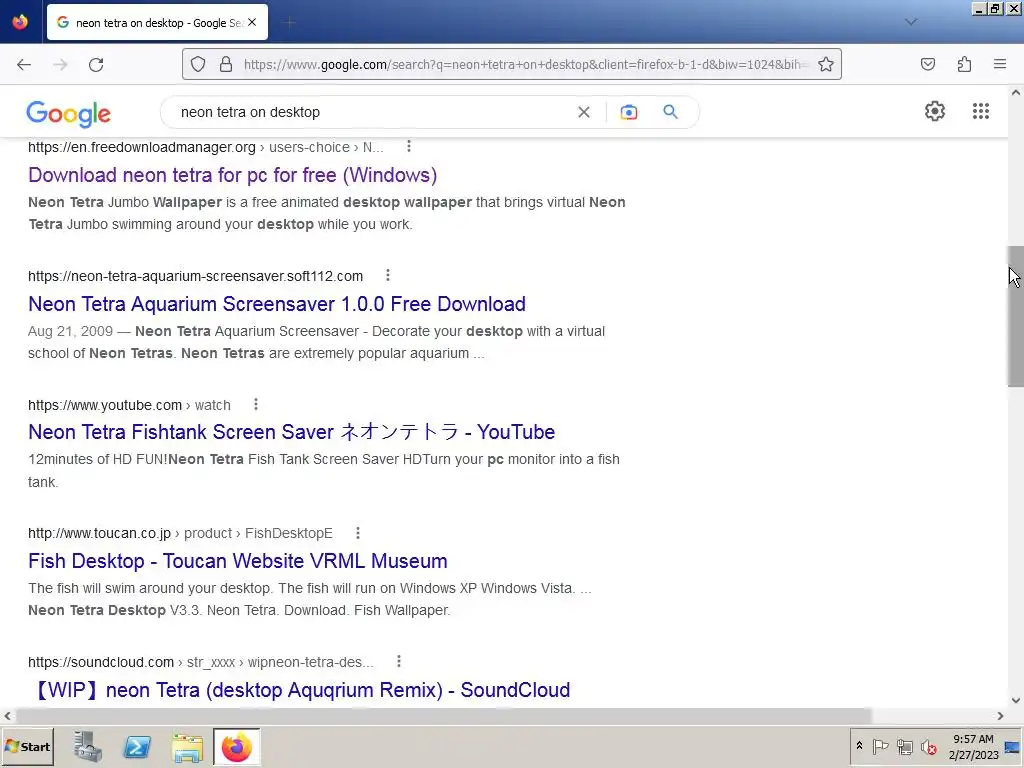Open Action Center flag icon
This screenshot has height=768, width=1024.
tap(880, 746)
